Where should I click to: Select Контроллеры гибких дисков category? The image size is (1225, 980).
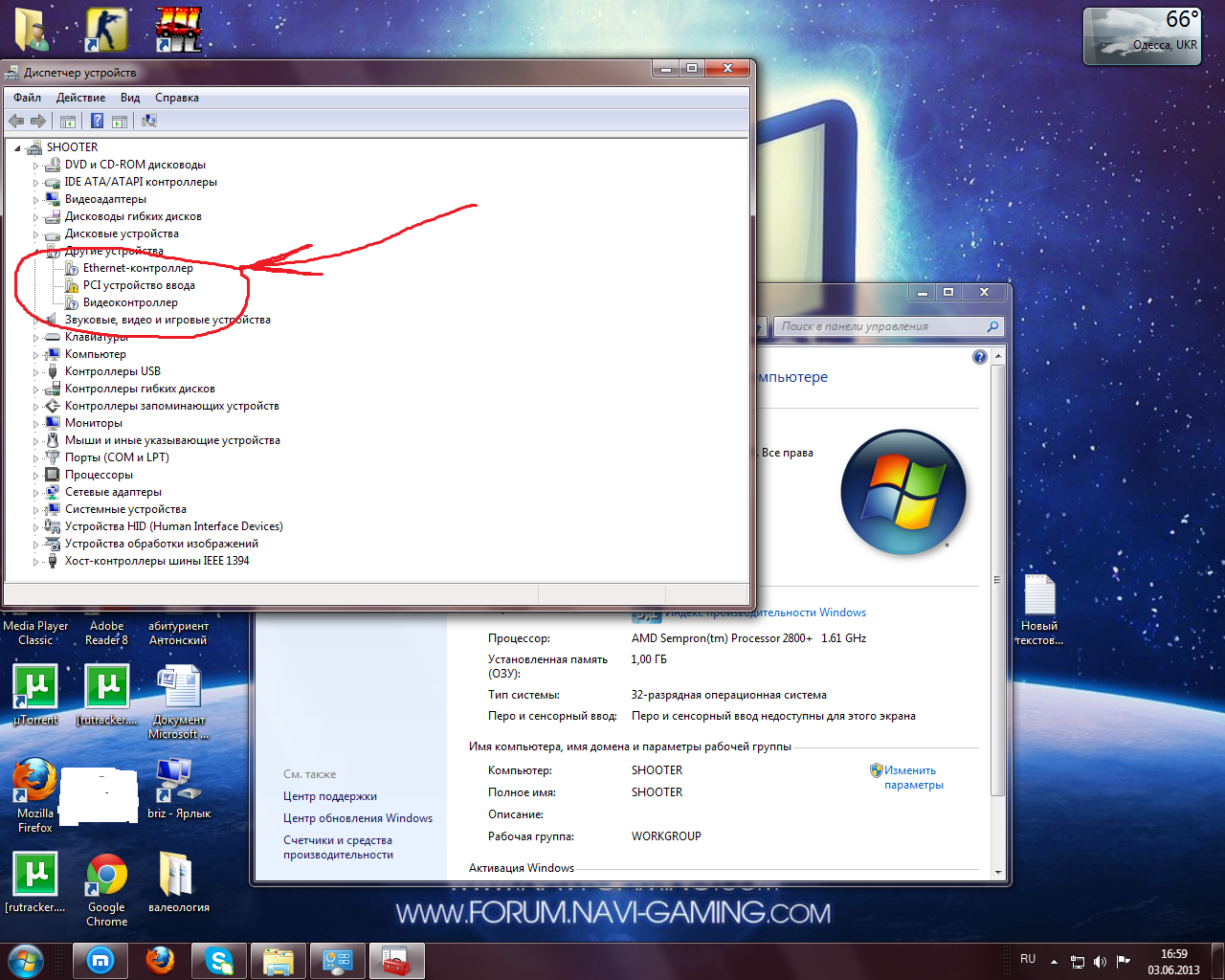[x=140, y=389]
